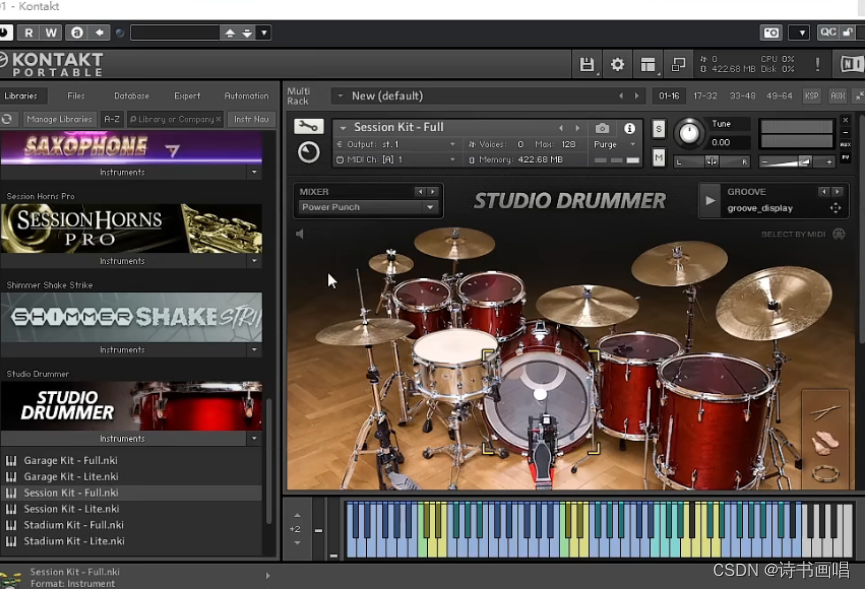Screen dimensions: 865x589
Task: Expand Shimmer Shake Strike Instruments arrow
Action: click(254, 350)
